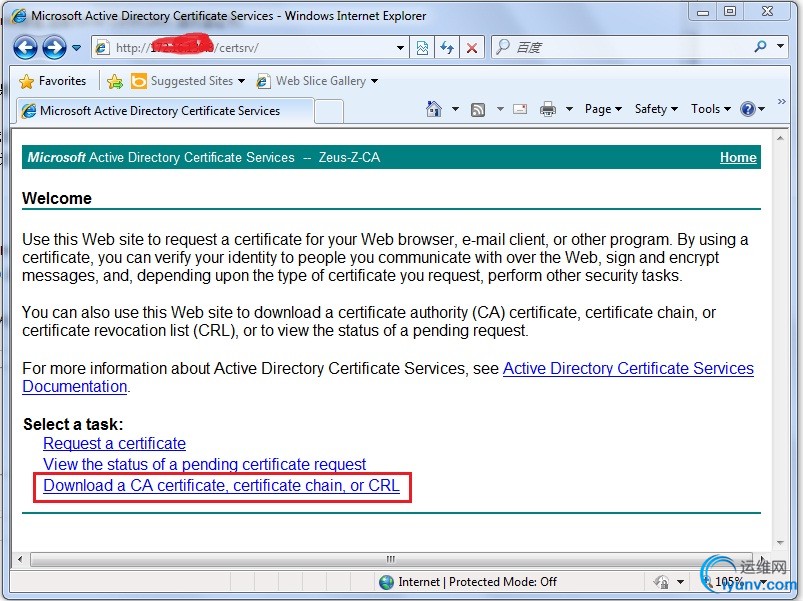The width and height of the screenshot is (803, 601).
Task: Expand the Print options dropdown arrow
Action: [x=568, y=109]
